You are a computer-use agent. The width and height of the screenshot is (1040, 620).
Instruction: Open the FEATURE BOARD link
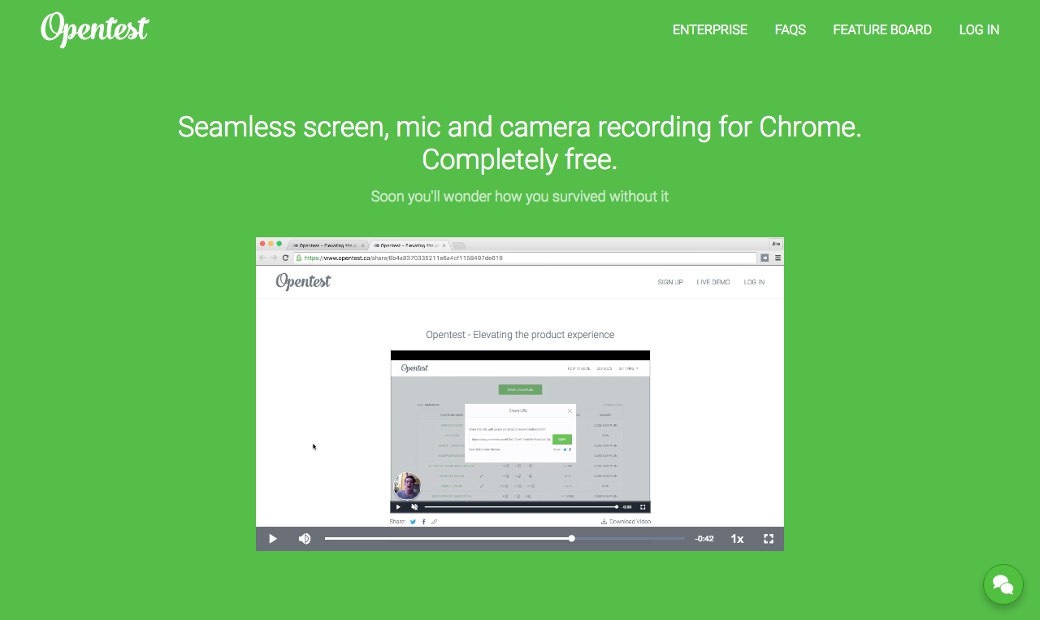click(882, 30)
